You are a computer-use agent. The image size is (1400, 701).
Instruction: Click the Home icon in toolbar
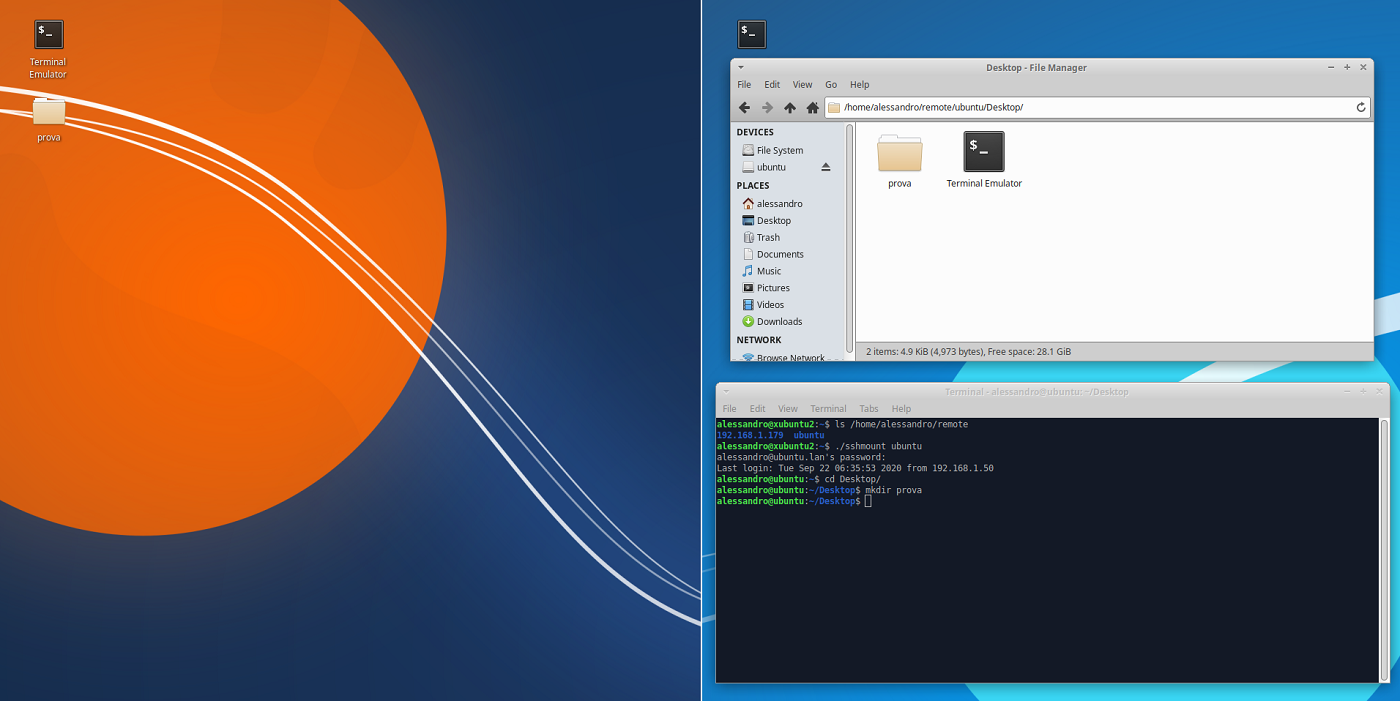click(812, 108)
